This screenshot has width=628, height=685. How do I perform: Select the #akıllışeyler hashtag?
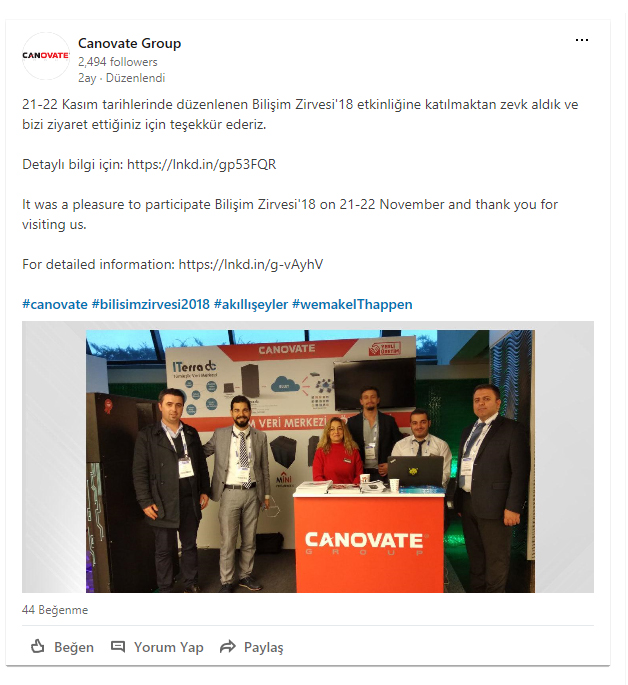(251, 304)
